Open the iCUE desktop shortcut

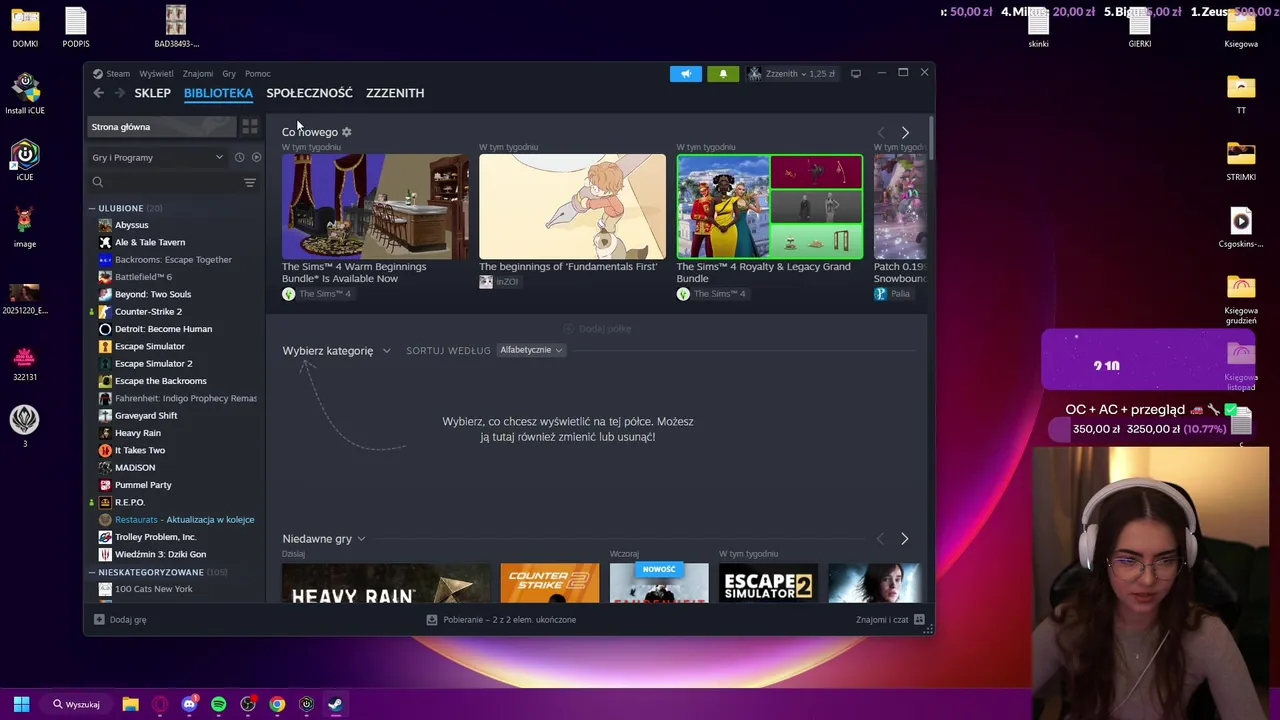coord(25,160)
